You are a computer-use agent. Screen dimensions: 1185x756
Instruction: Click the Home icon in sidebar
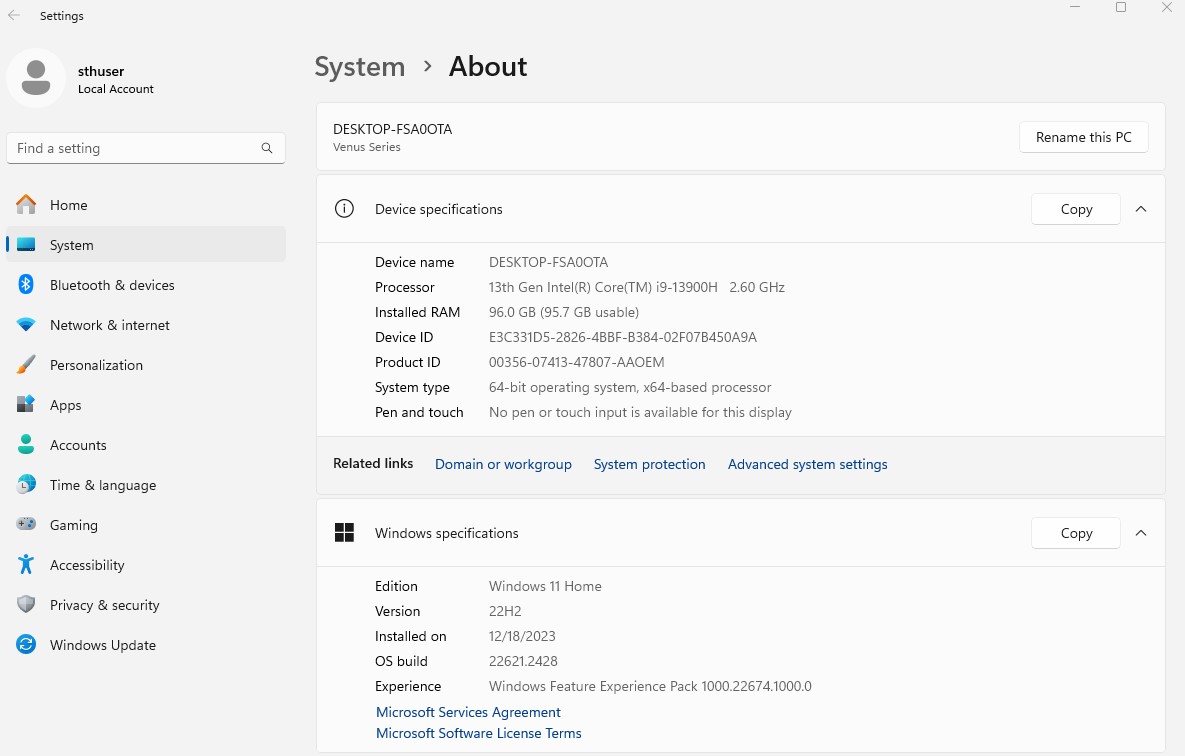coord(26,205)
